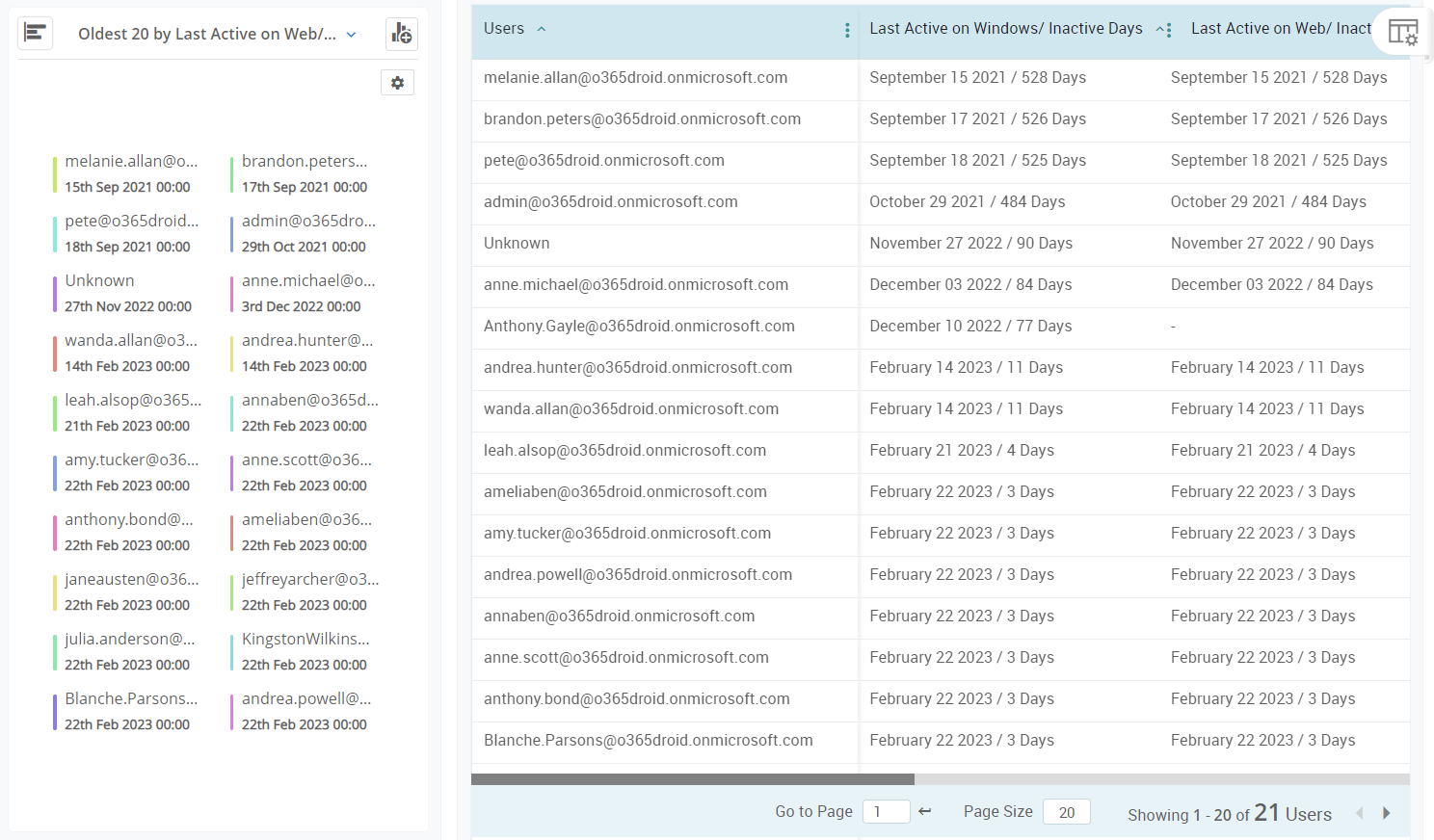Open pete@o365droid.onmicrosoft.com in the chart legend
The width and height of the screenshot is (1434, 840).
pos(129,220)
